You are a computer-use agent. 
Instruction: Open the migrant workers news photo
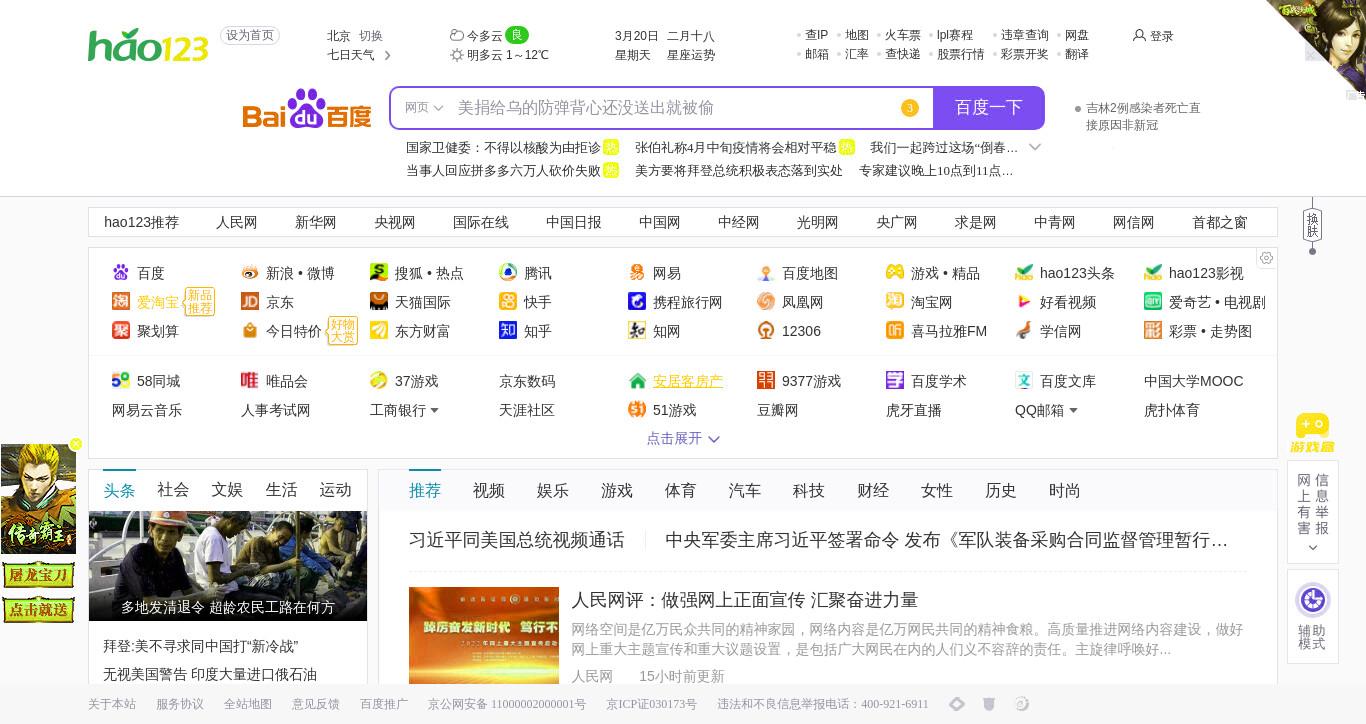[x=228, y=566]
